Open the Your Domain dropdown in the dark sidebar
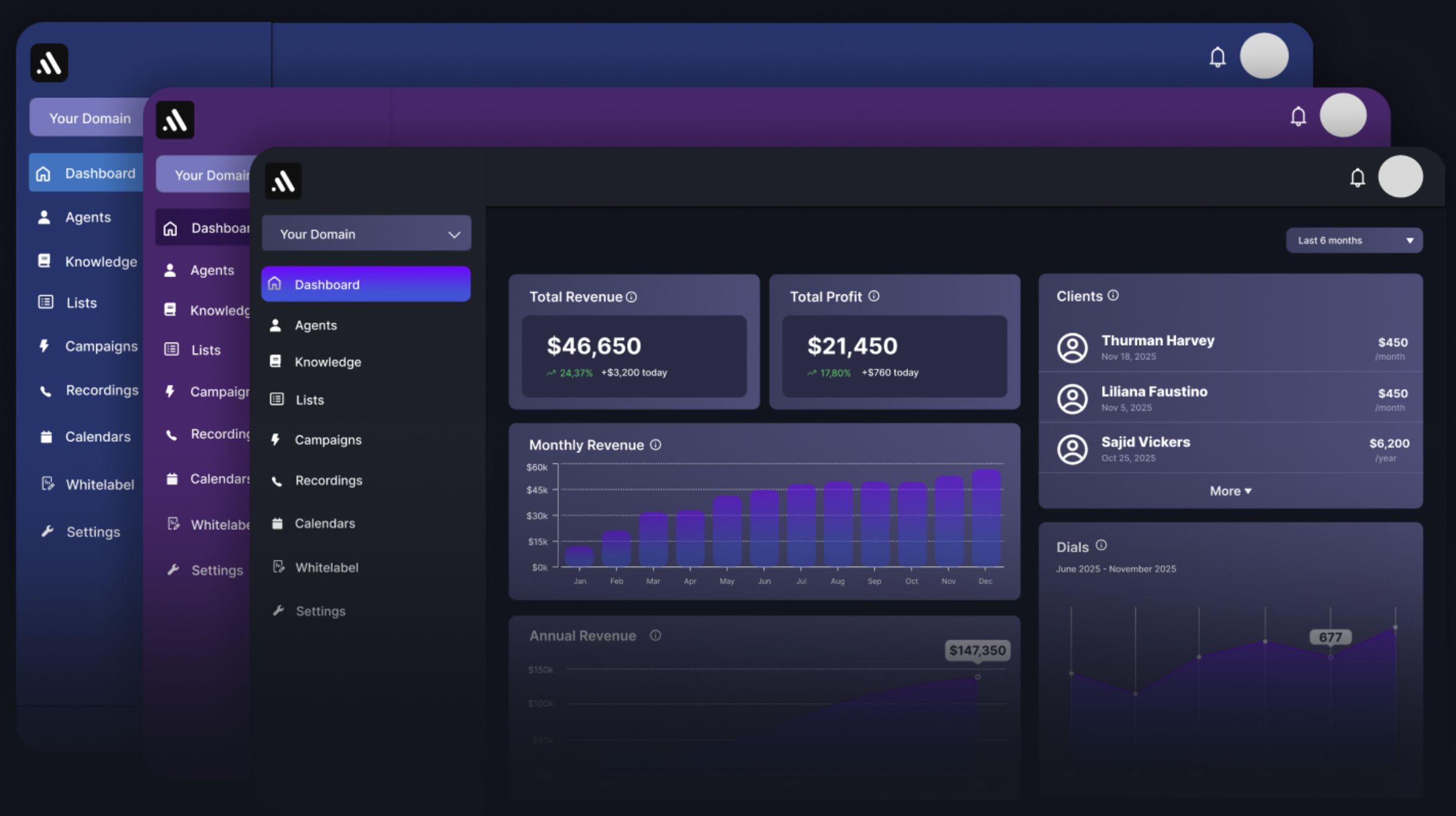Viewport: 1456px width, 816px height. (366, 234)
